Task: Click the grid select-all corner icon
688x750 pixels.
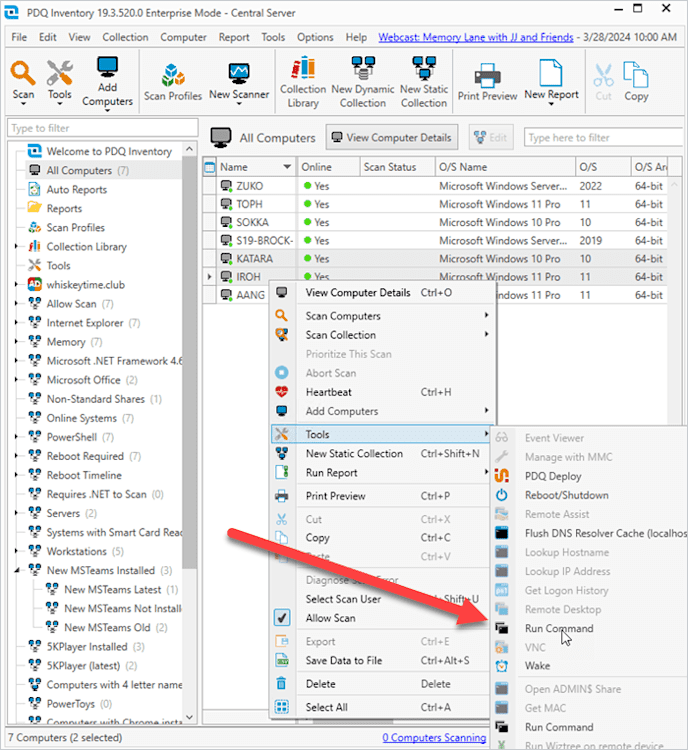Action: 210,167
